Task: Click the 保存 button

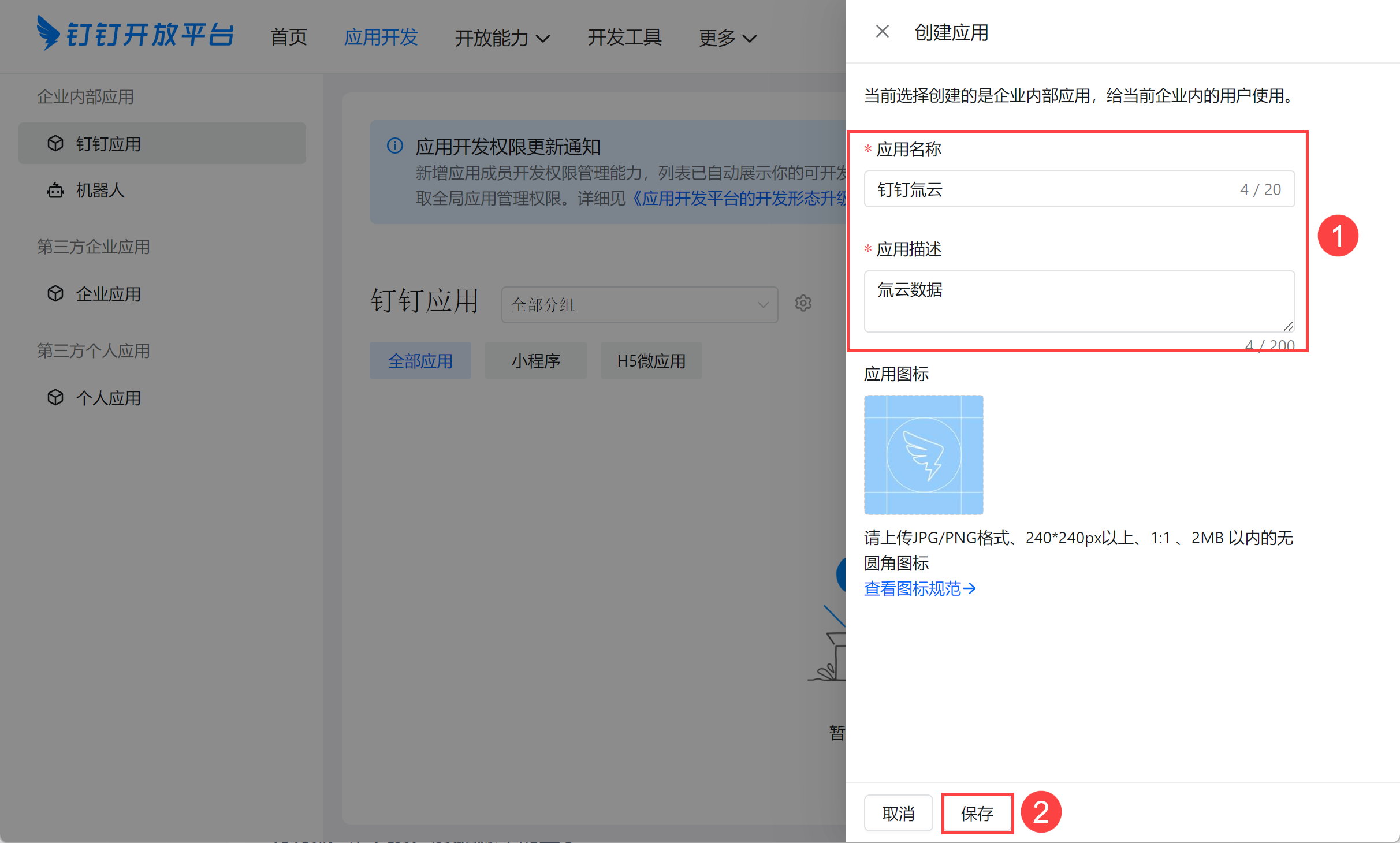Action: (x=977, y=813)
